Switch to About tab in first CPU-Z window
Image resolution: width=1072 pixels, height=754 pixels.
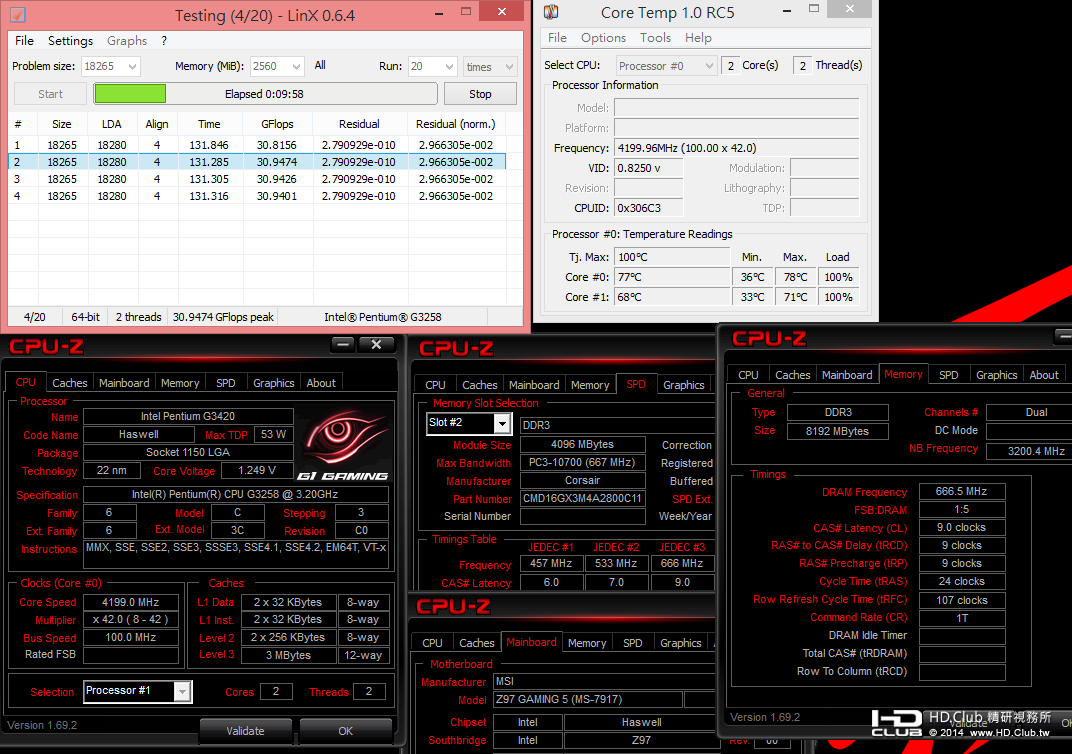[x=321, y=383]
